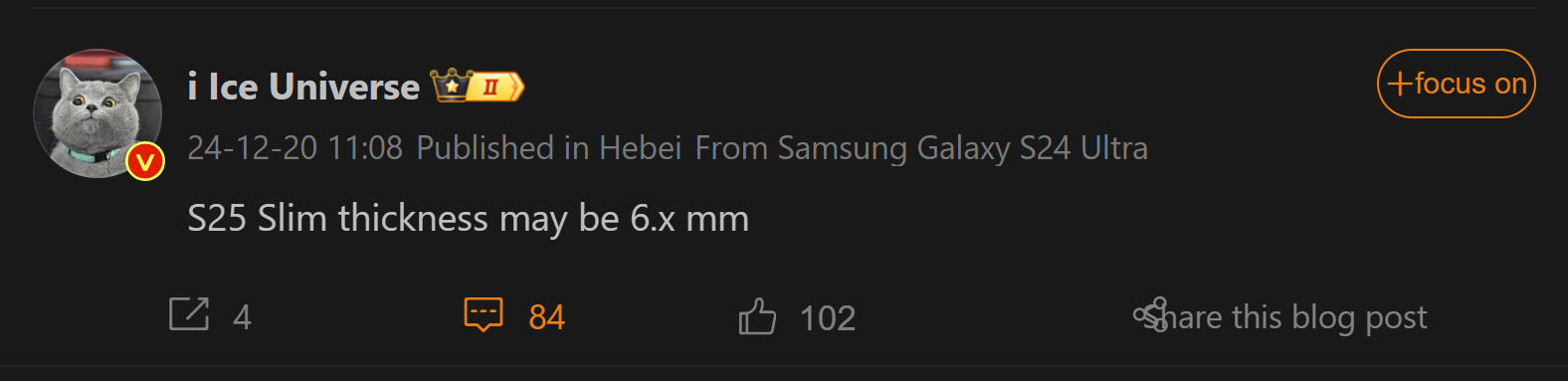
Task: Click the gold crown membership badge
Action: 452,86
